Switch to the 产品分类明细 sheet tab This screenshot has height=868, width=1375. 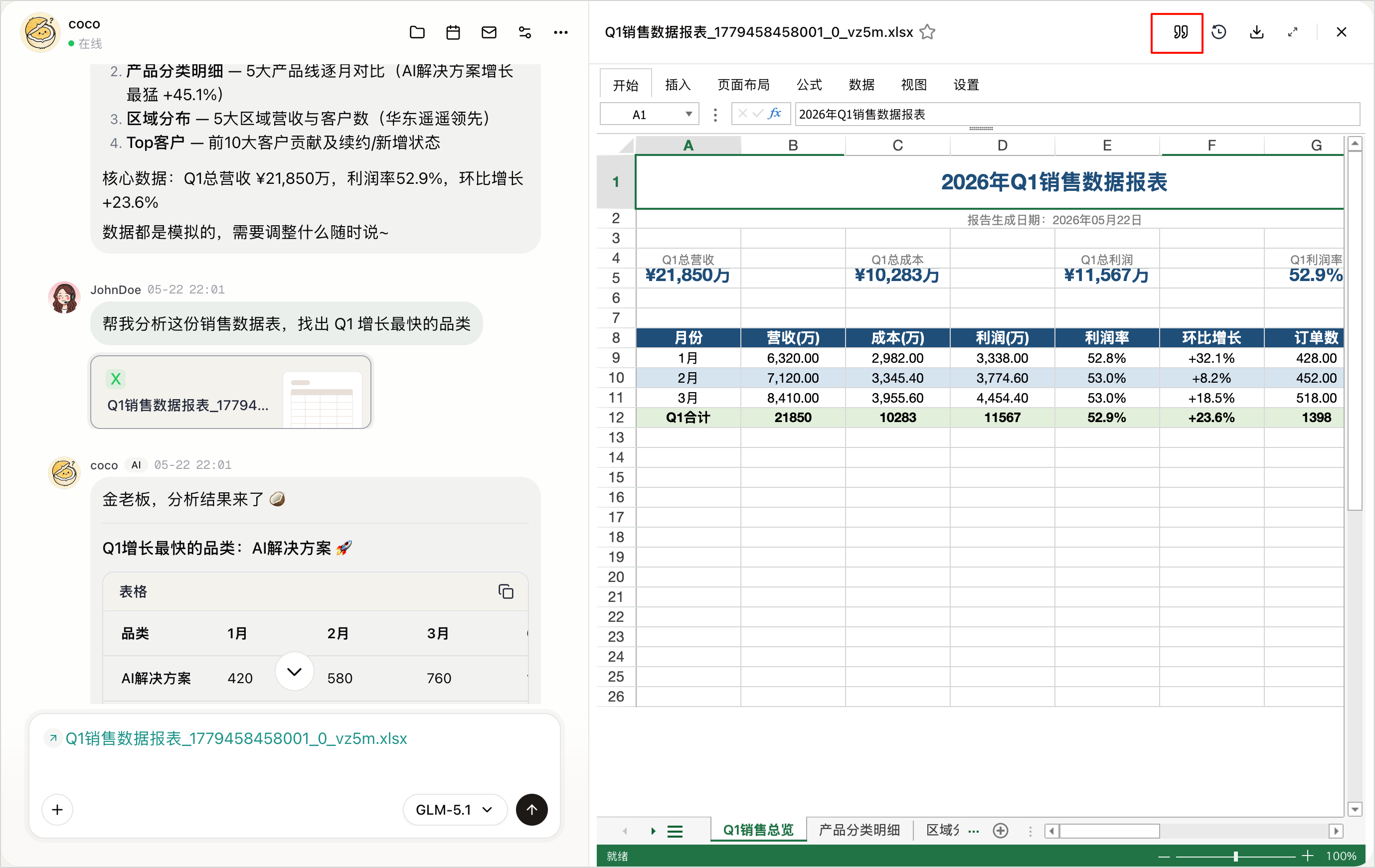pos(859,830)
